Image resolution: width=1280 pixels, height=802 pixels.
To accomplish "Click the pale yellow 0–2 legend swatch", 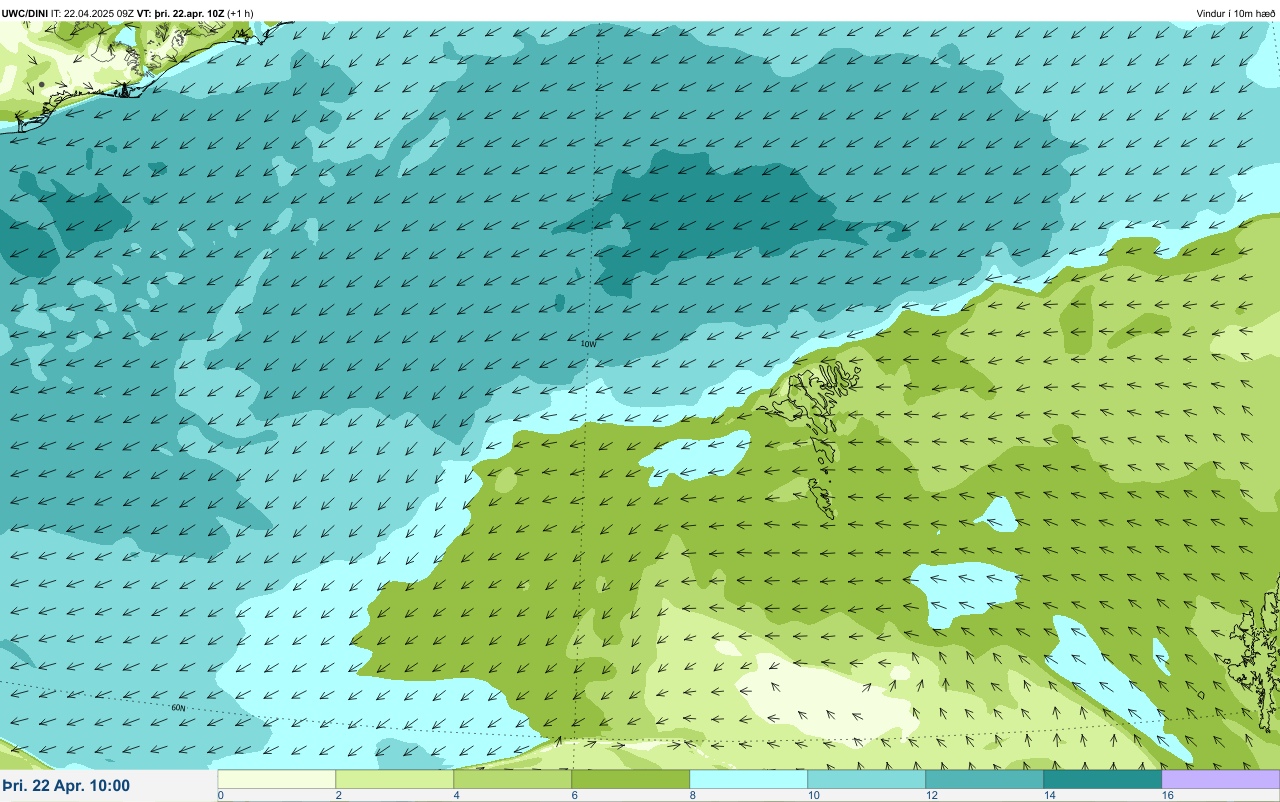I will (x=276, y=779).
